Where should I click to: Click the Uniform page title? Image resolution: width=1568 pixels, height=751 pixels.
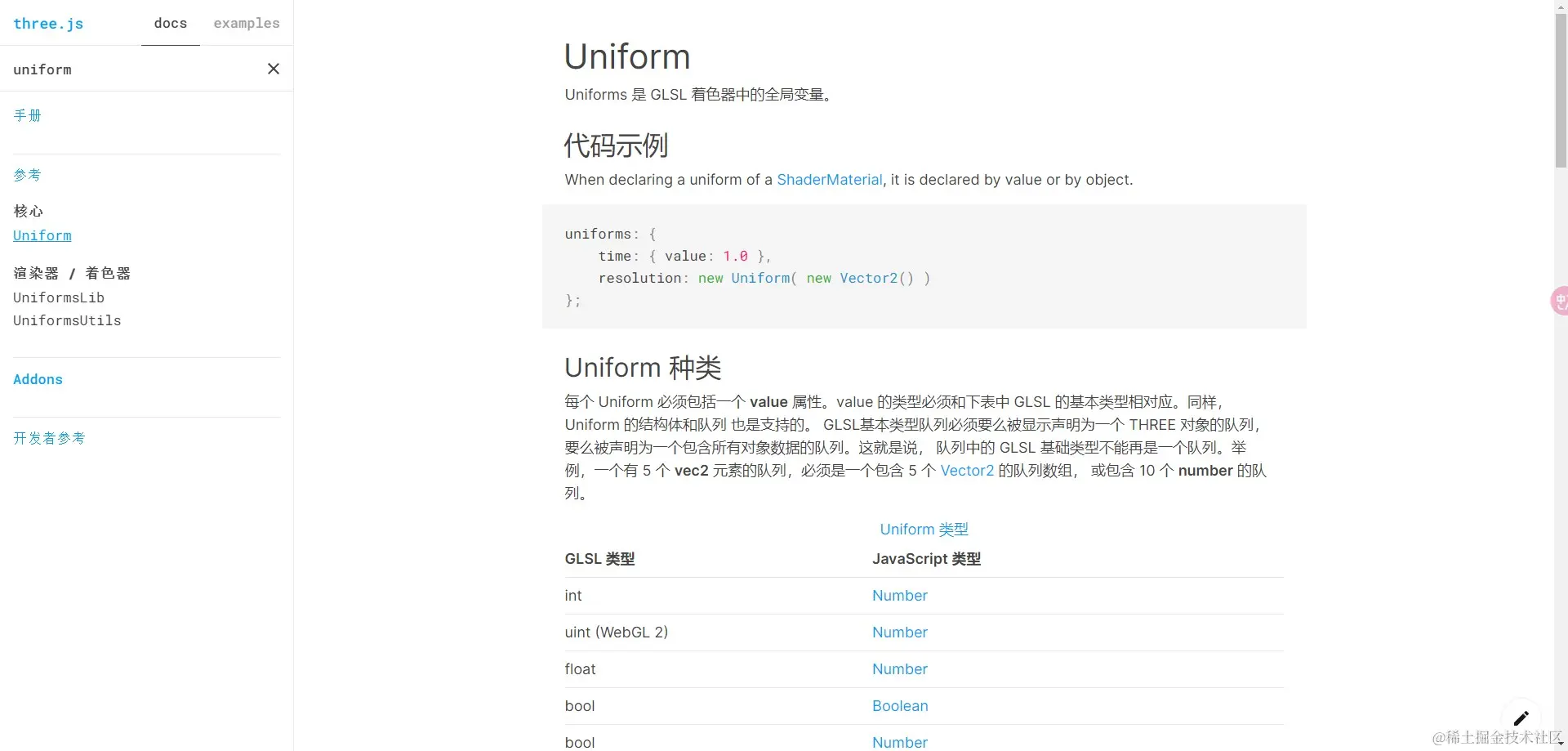(627, 56)
